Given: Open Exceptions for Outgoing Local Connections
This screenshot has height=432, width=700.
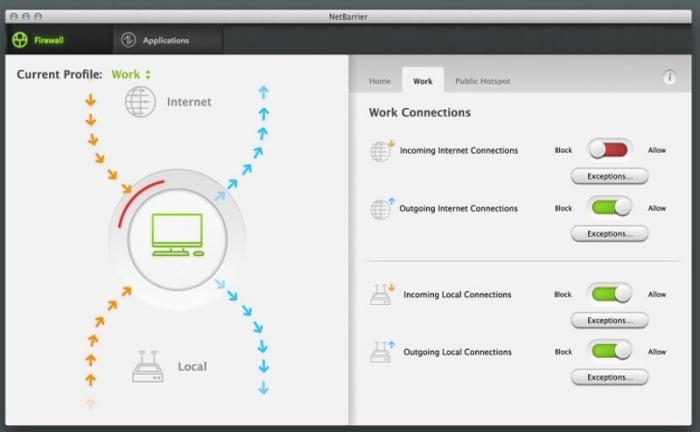Looking at the screenshot, I should 609,377.
